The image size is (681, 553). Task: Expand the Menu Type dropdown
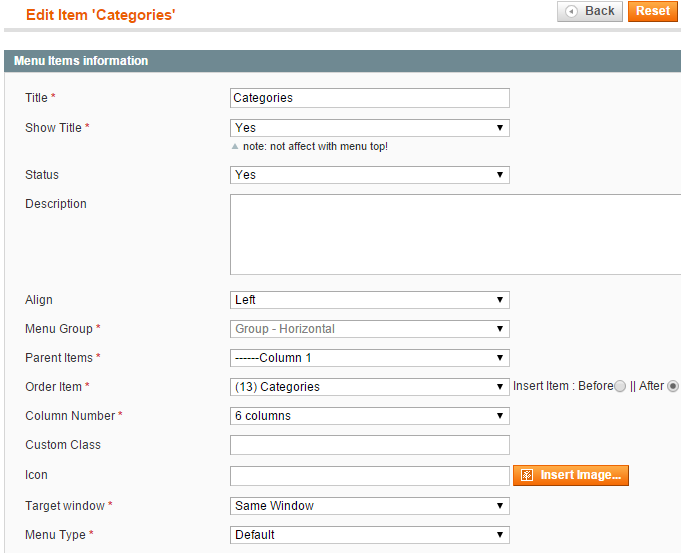[370, 535]
